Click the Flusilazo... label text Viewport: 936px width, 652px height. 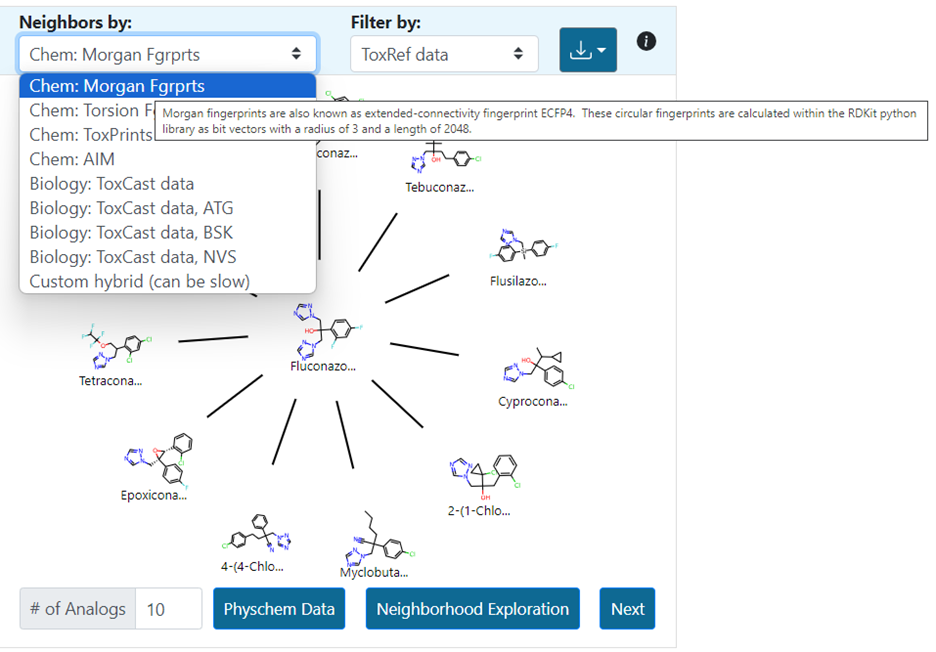click(x=518, y=281)
